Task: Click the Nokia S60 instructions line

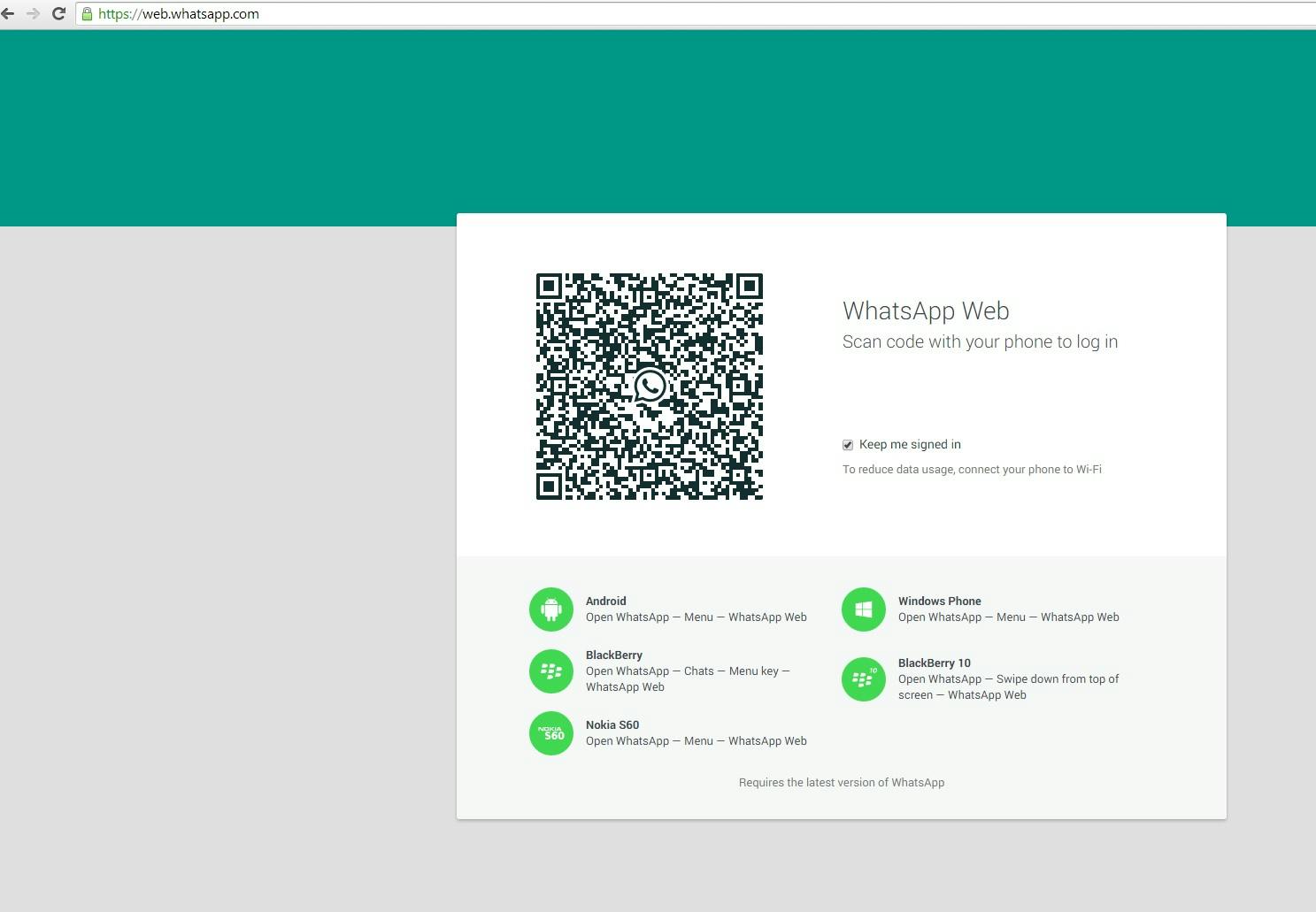Action: tap(696, 741)
